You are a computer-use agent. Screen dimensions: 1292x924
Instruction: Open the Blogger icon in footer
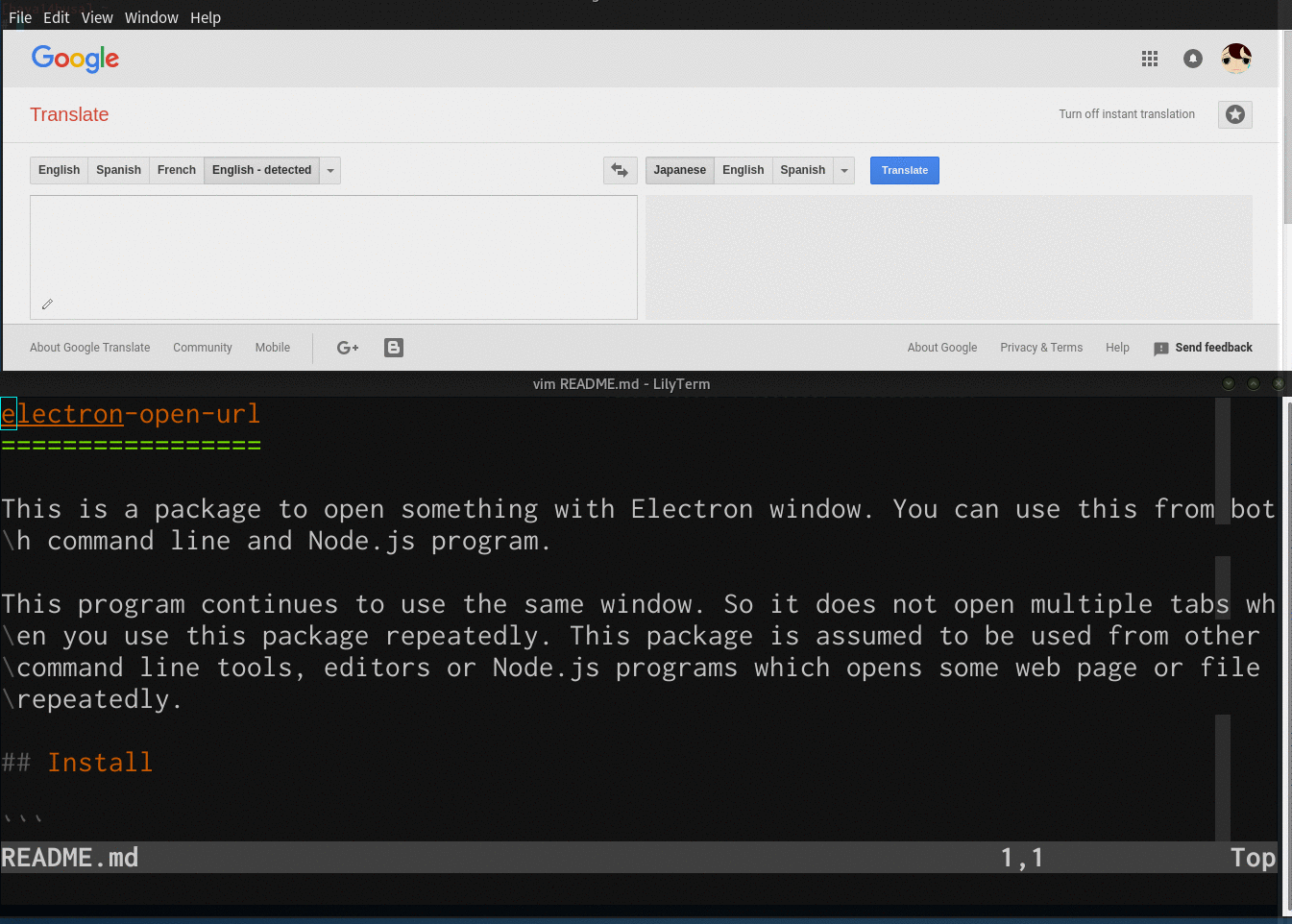[x=394, y=348]
